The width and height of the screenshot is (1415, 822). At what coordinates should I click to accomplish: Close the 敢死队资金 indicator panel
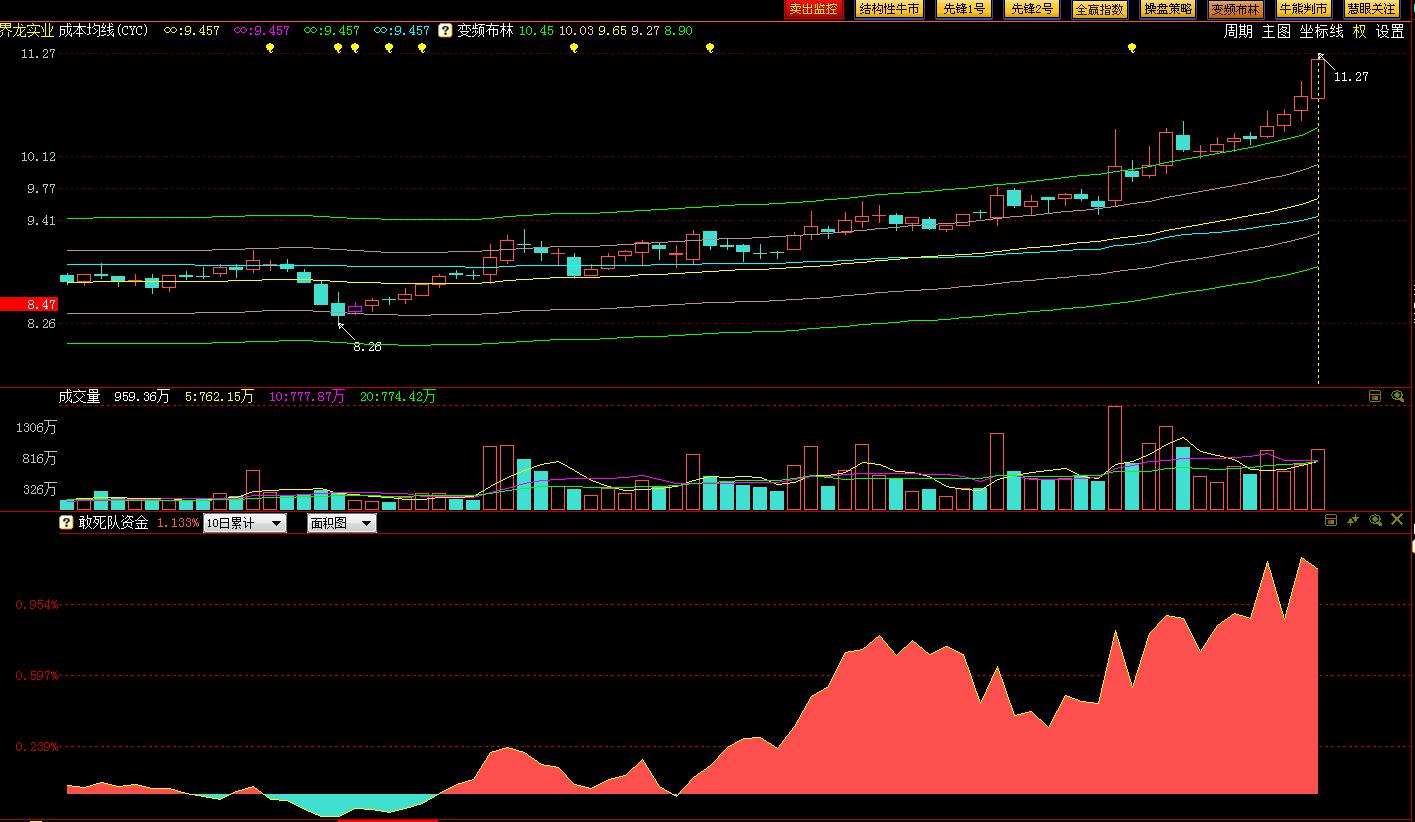[1397, 520]
